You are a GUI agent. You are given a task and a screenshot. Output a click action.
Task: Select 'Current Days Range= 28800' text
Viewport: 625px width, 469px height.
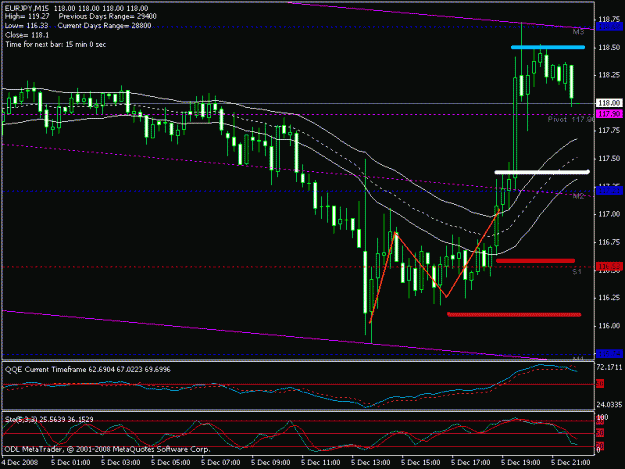pyautogui.click(x=104, y=26)
